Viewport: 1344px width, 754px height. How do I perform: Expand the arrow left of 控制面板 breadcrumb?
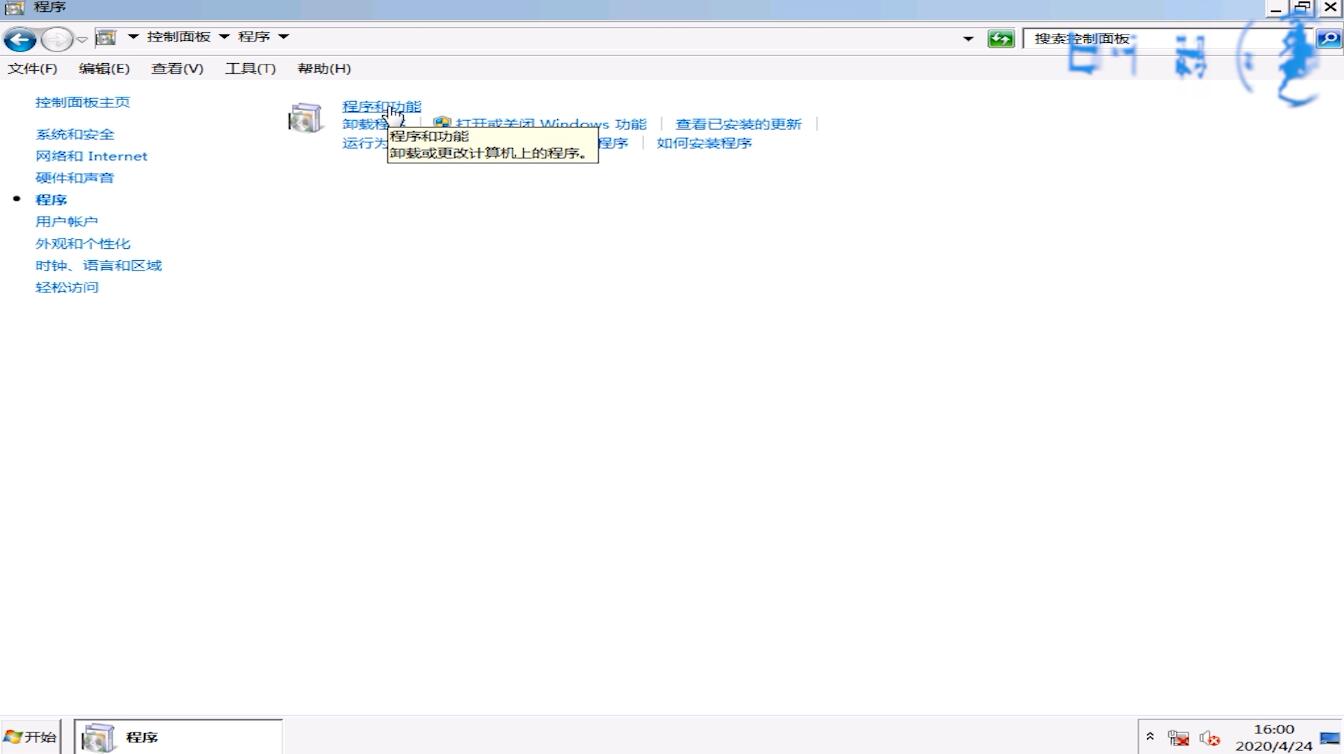point(133,37)
